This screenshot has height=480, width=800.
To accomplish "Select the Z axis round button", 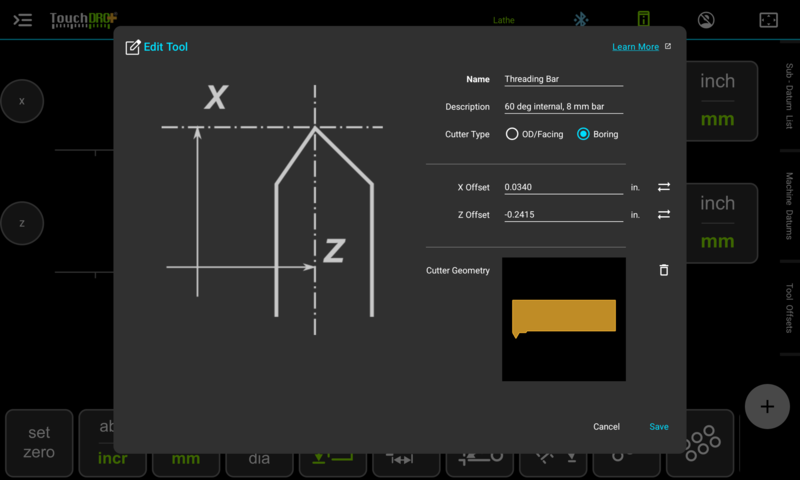I will [22, 223].
